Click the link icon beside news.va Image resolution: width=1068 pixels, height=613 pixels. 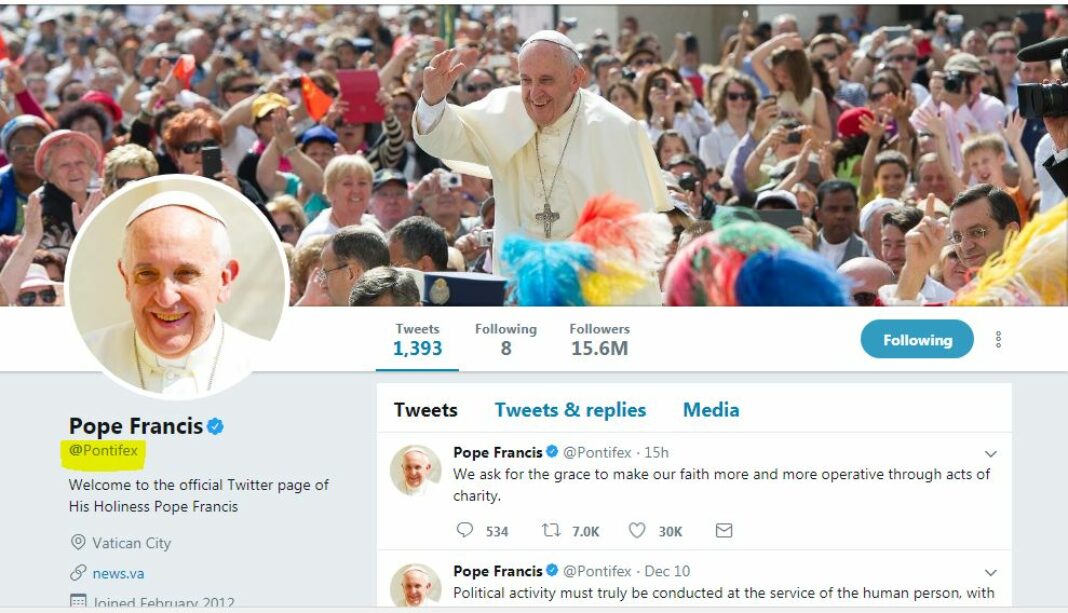pyautogui.click(x=78, y=573)
